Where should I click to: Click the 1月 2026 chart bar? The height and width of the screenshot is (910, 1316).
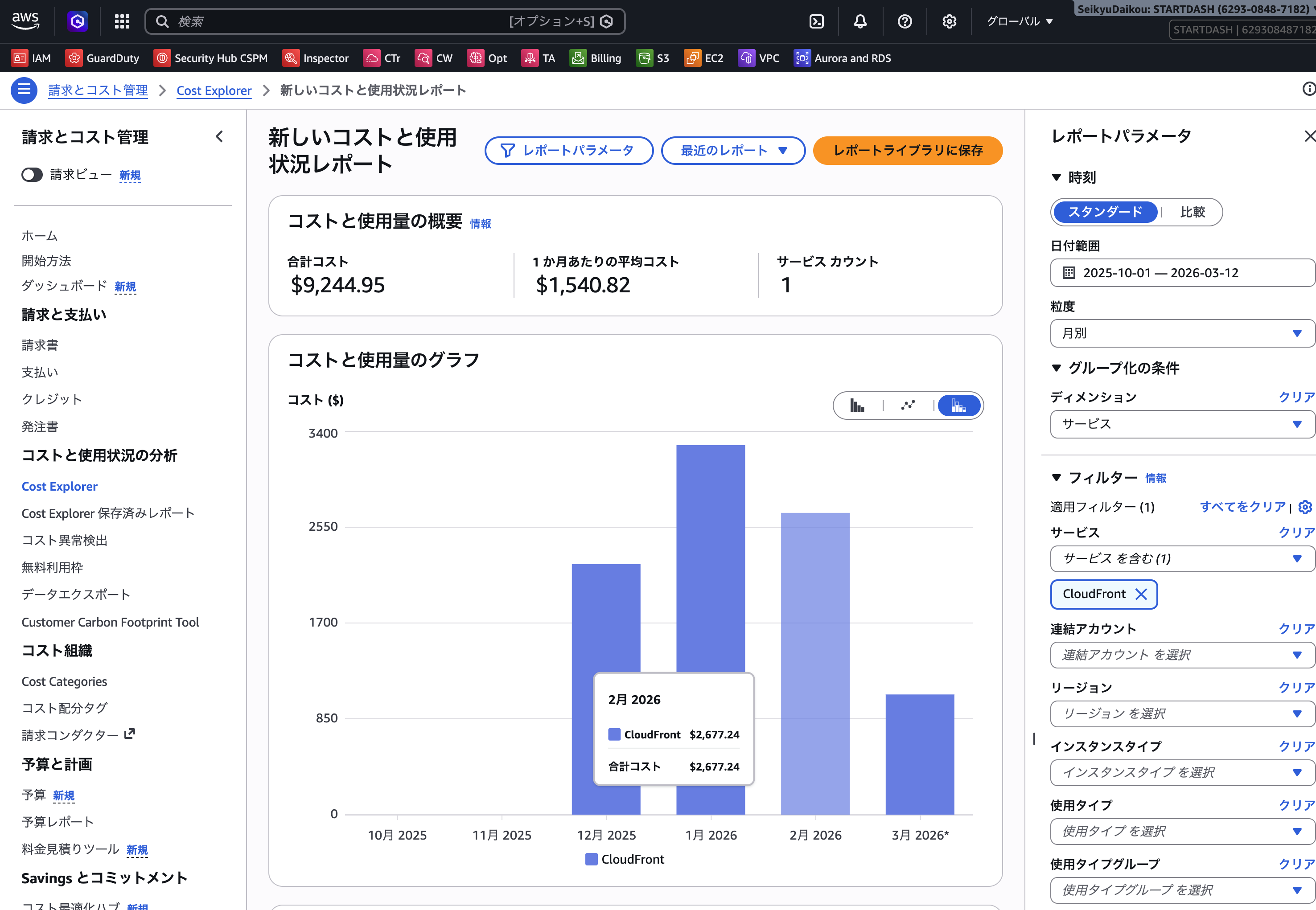[711, 630]
